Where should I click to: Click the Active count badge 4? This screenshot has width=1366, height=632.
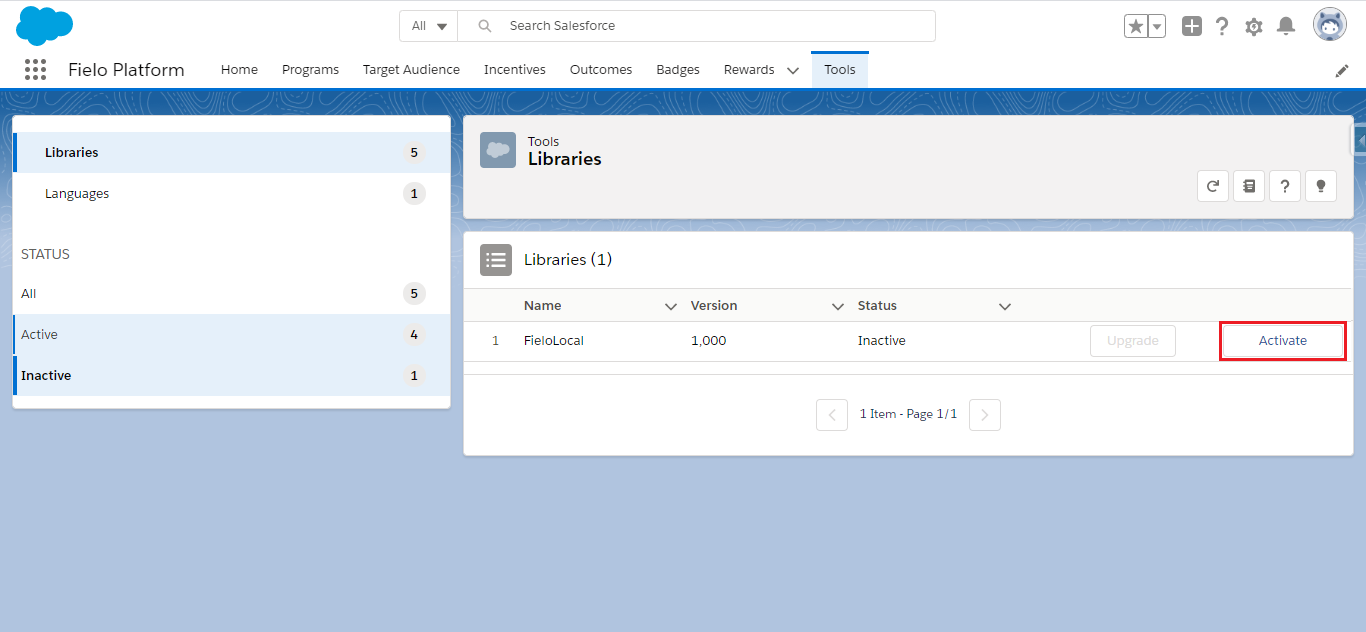pos(414,335)
